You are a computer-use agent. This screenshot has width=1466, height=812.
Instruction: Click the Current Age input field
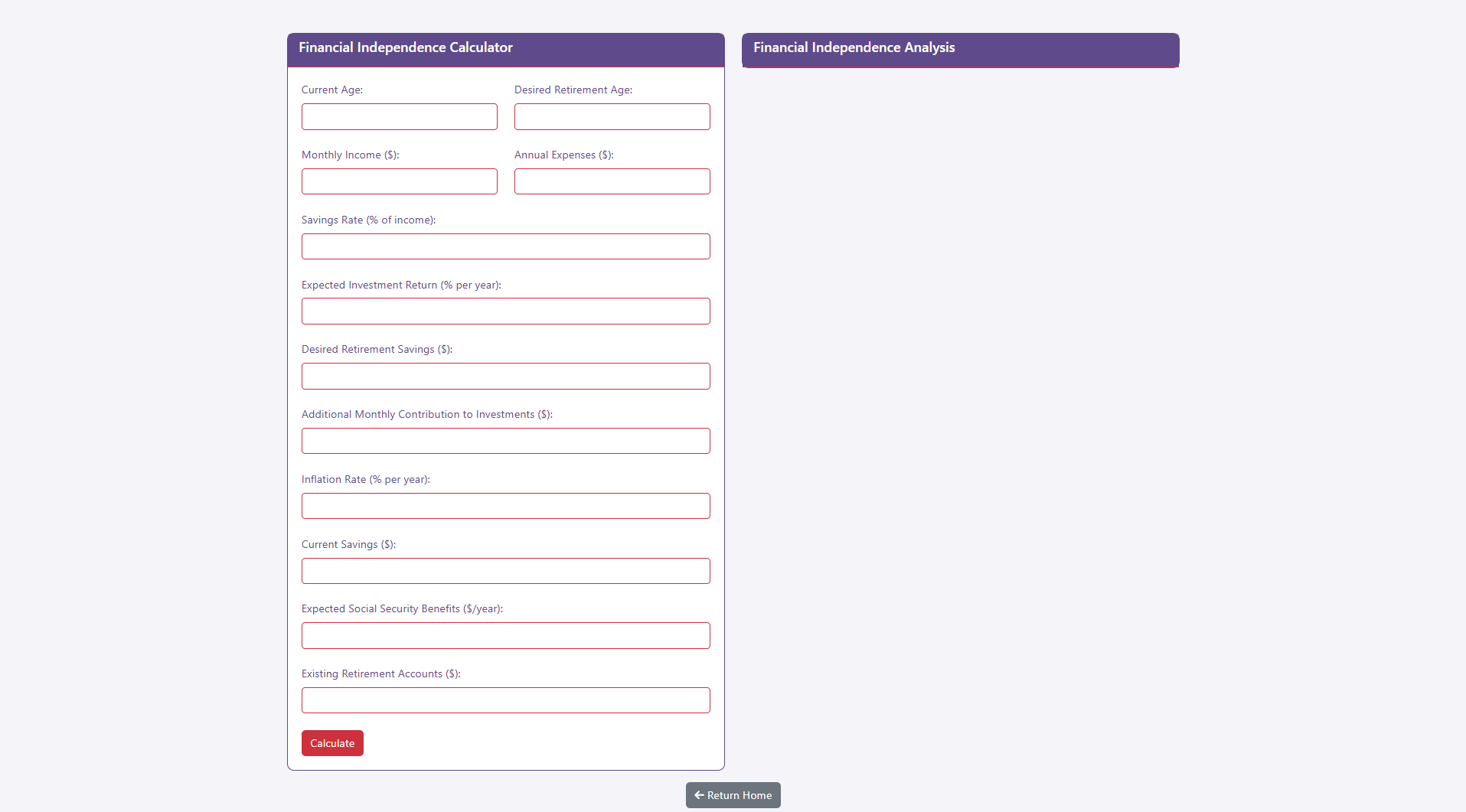pyautogui.click(x=399, y=117)
